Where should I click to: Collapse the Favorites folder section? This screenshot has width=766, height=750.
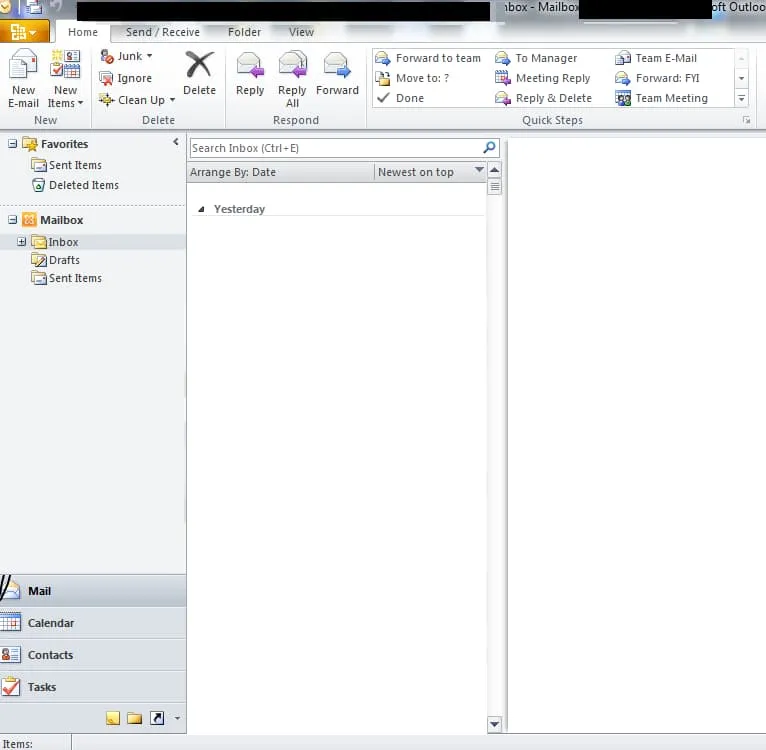(13, 144)
